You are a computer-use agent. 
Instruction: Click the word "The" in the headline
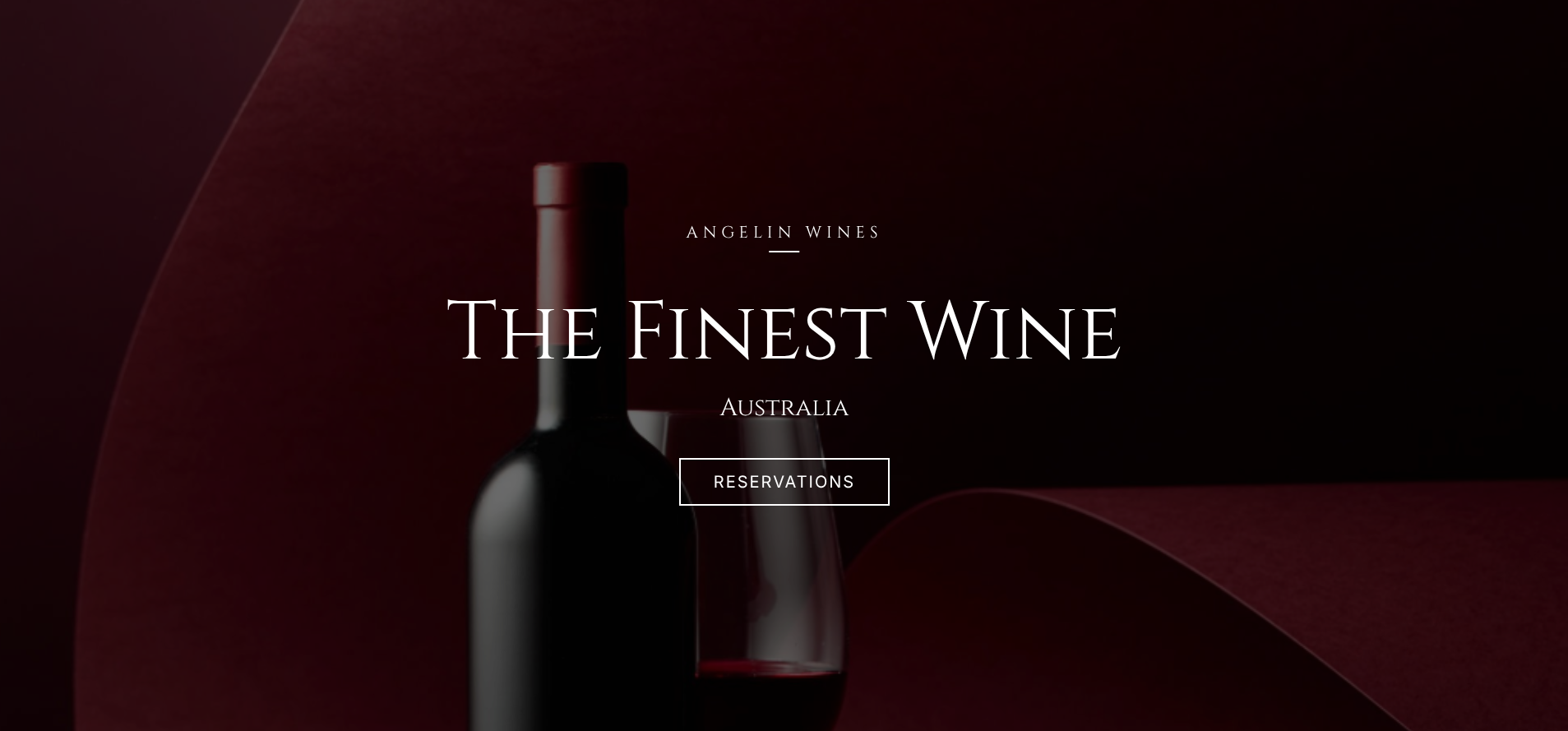click(x=524, y=331)
